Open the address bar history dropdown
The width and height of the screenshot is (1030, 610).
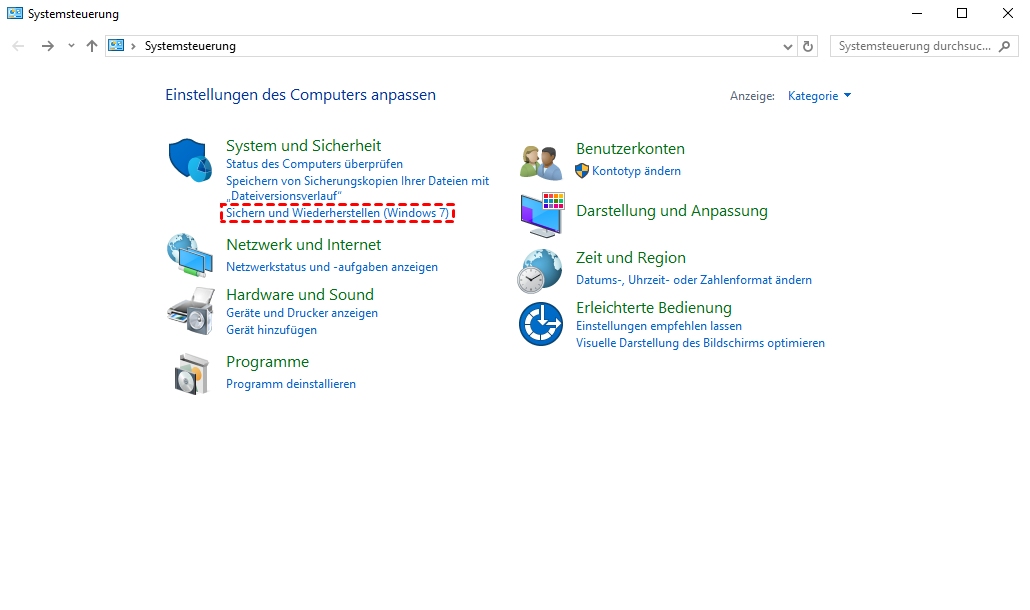788,46
